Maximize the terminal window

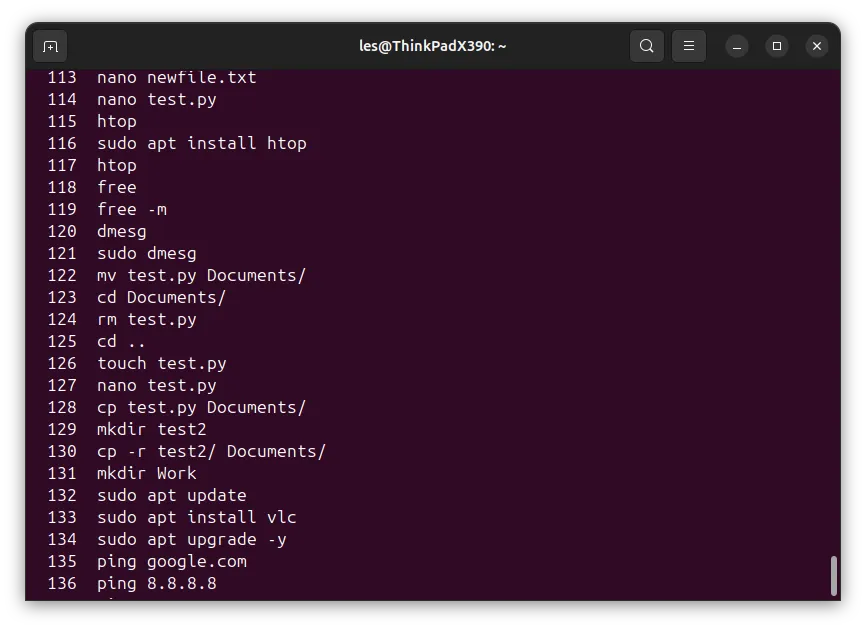[x=777, y=46]
